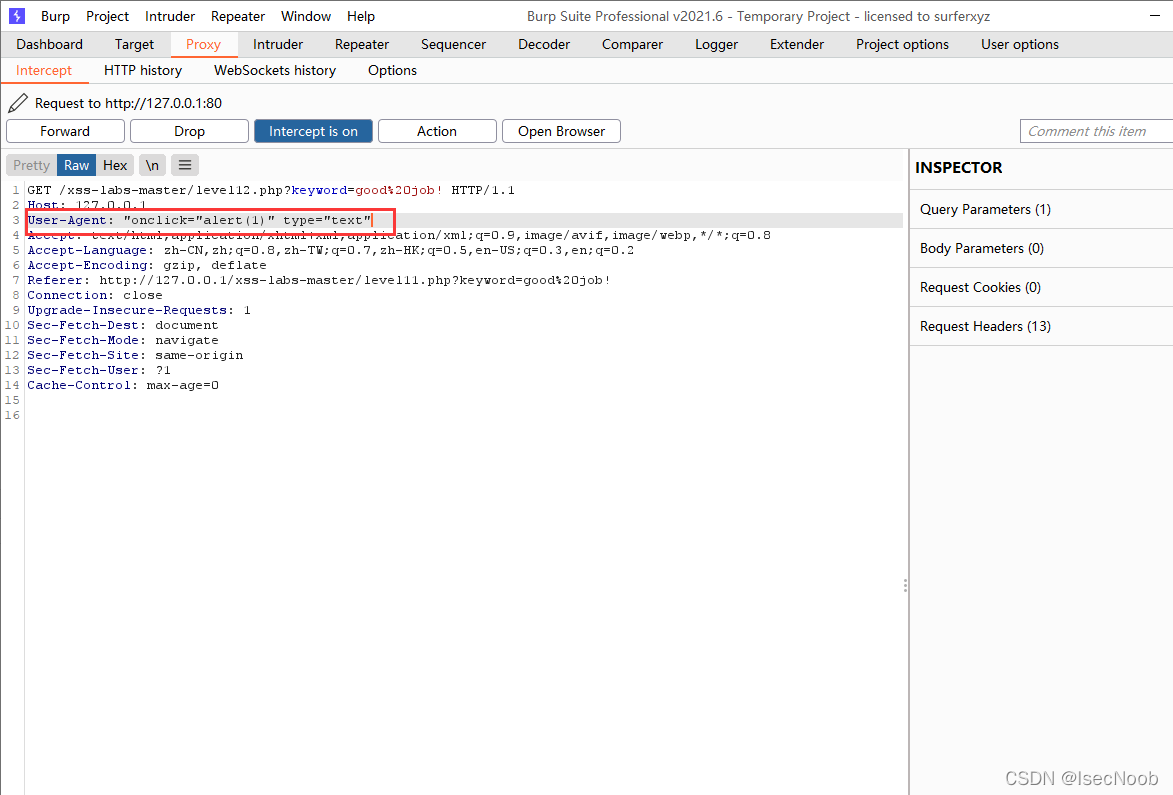The image size is (1173, 795).
Task: Select the Proxy tab
Action: (203, 44)
